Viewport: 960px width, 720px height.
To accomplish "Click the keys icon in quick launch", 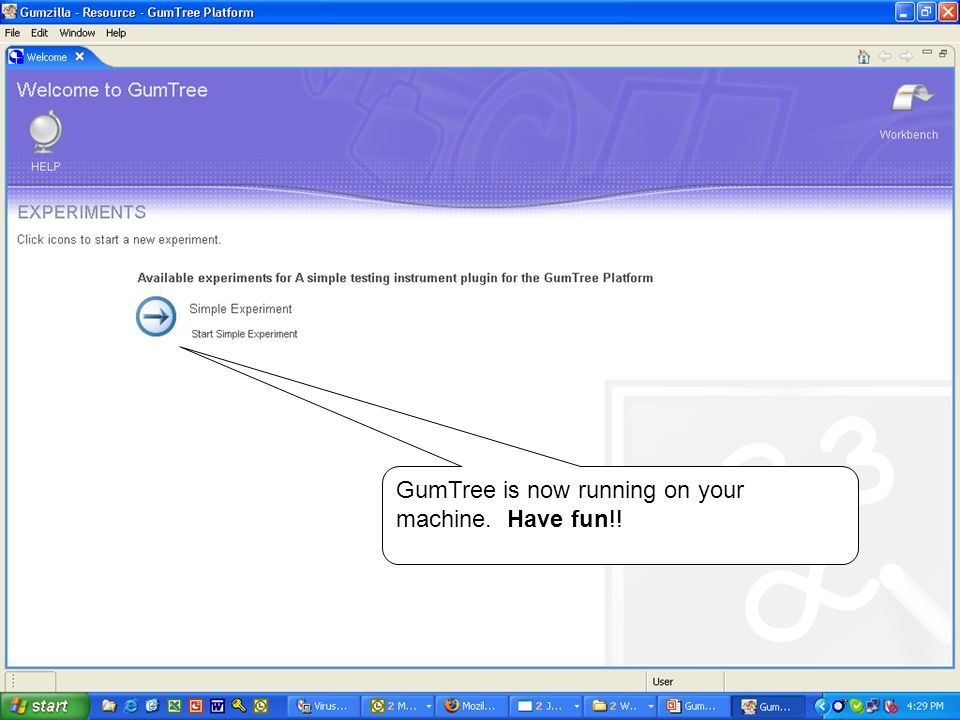I will pos(239,706).
